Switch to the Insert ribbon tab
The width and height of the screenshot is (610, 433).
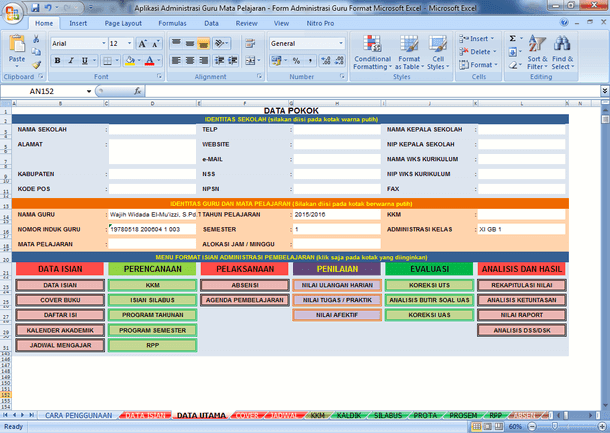pyautogui.click(x=78, y=23)
